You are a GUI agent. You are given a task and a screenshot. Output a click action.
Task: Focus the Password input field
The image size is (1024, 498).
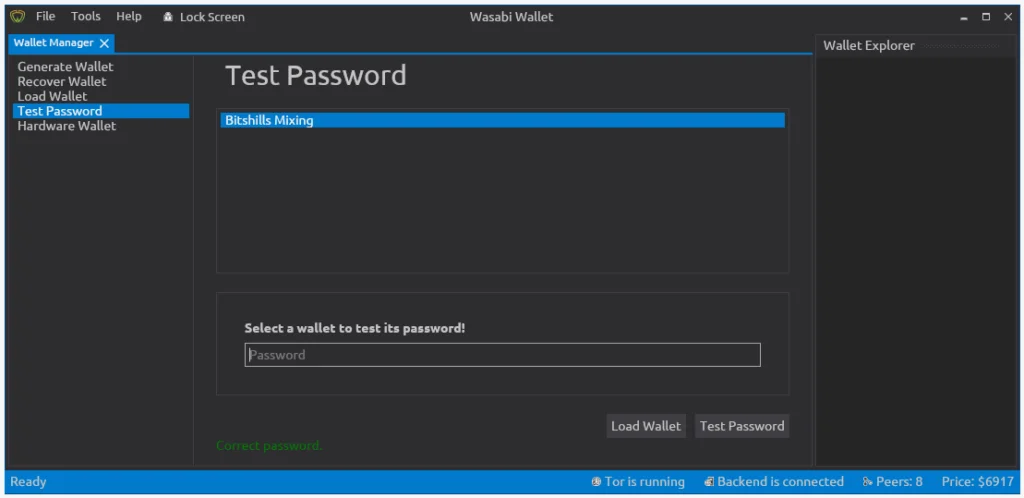[x=502, y=354]
